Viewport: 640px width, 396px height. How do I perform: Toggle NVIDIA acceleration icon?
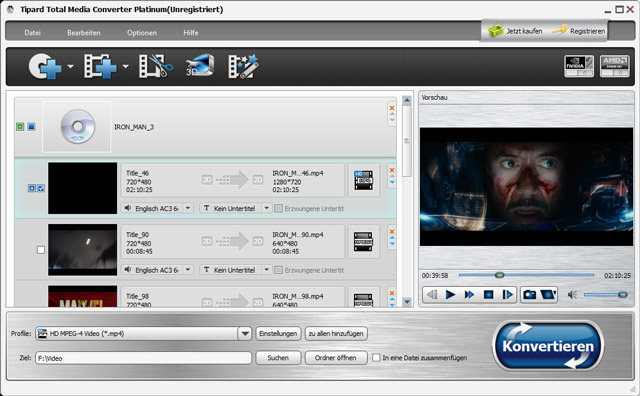click(x=579, y=66)
